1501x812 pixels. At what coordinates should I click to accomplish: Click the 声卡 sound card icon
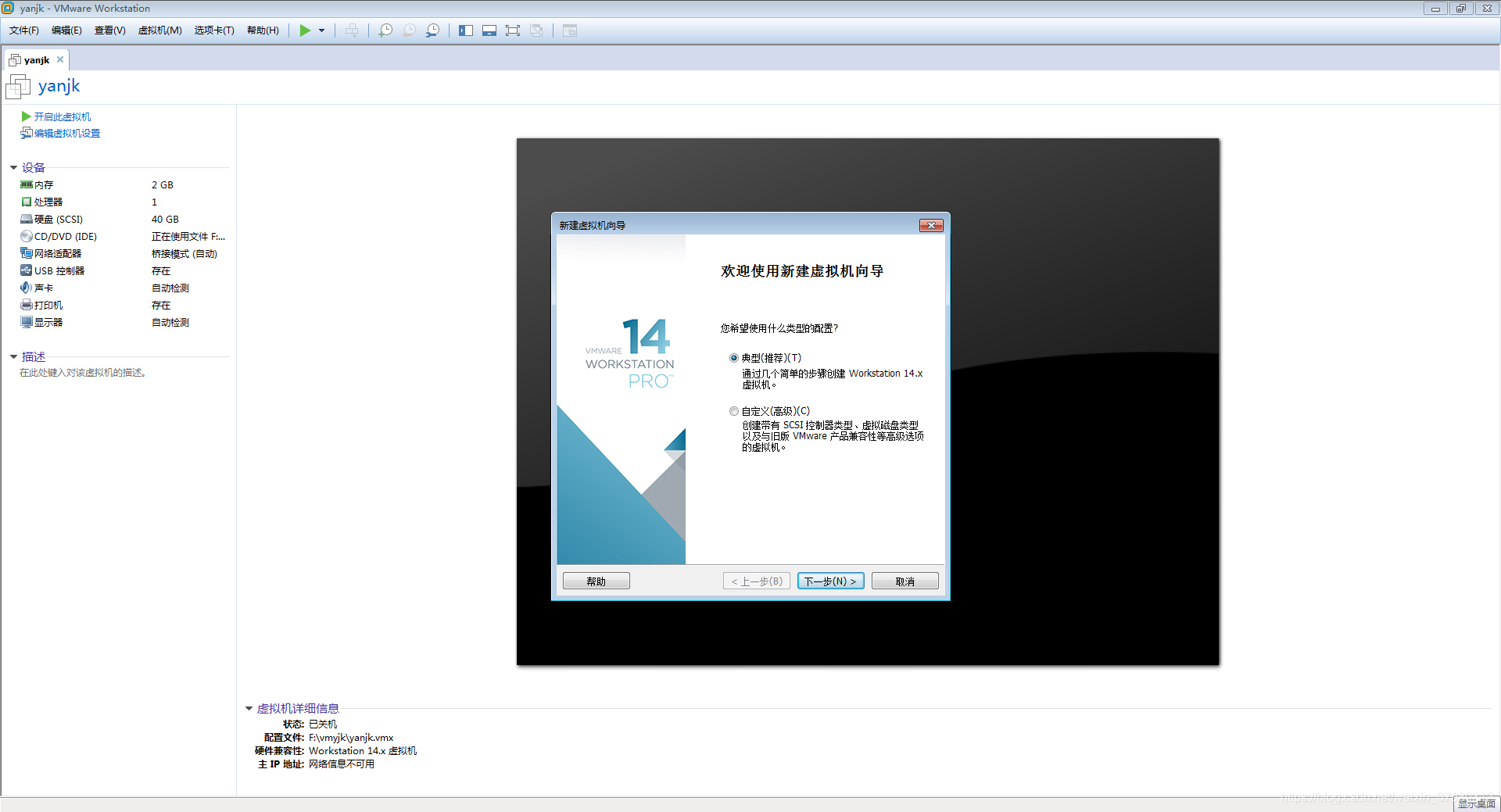[27, 288]
